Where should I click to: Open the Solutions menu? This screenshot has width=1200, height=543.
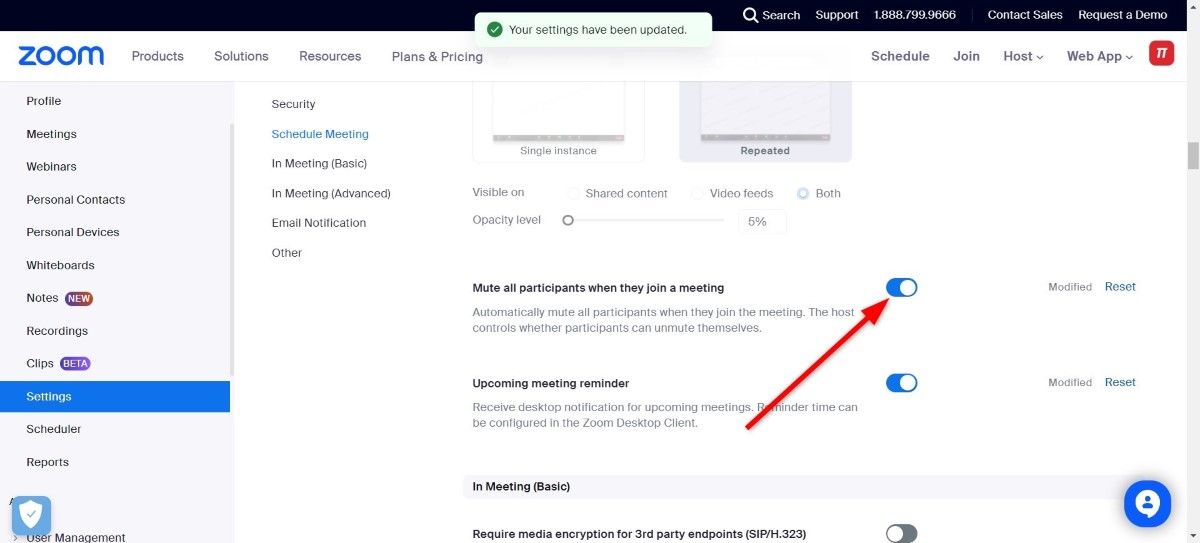click(x=241, y=56)
